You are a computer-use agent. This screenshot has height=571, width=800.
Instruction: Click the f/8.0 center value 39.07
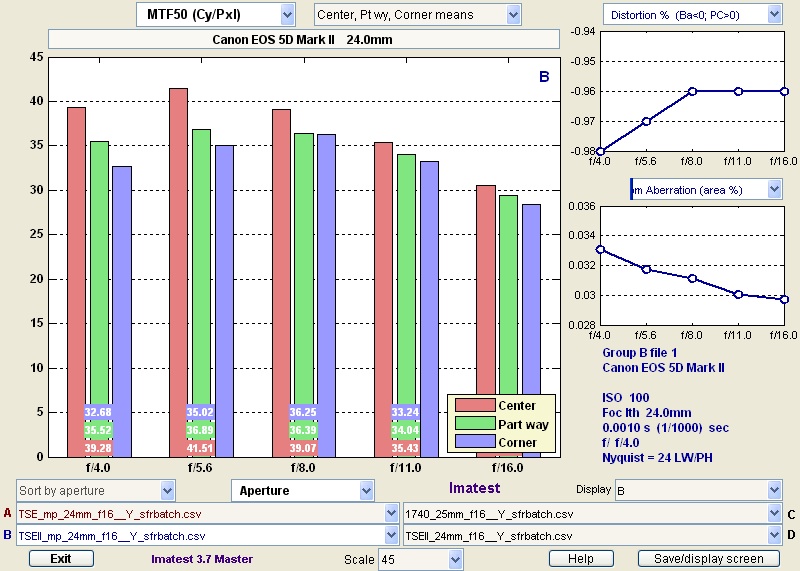point(303,448)
